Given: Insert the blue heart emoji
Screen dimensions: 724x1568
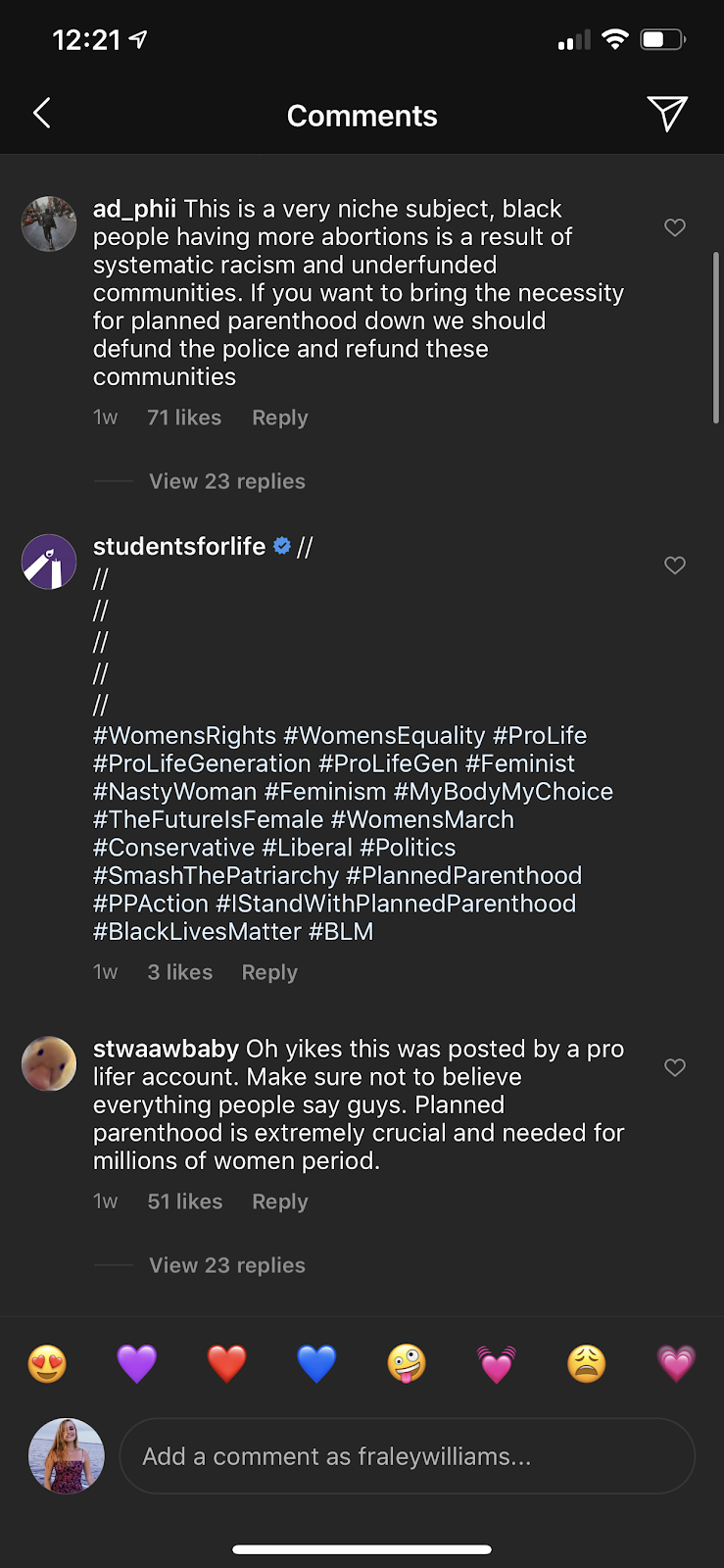Looking at the screenshot, I should (x=316, y=1363).
